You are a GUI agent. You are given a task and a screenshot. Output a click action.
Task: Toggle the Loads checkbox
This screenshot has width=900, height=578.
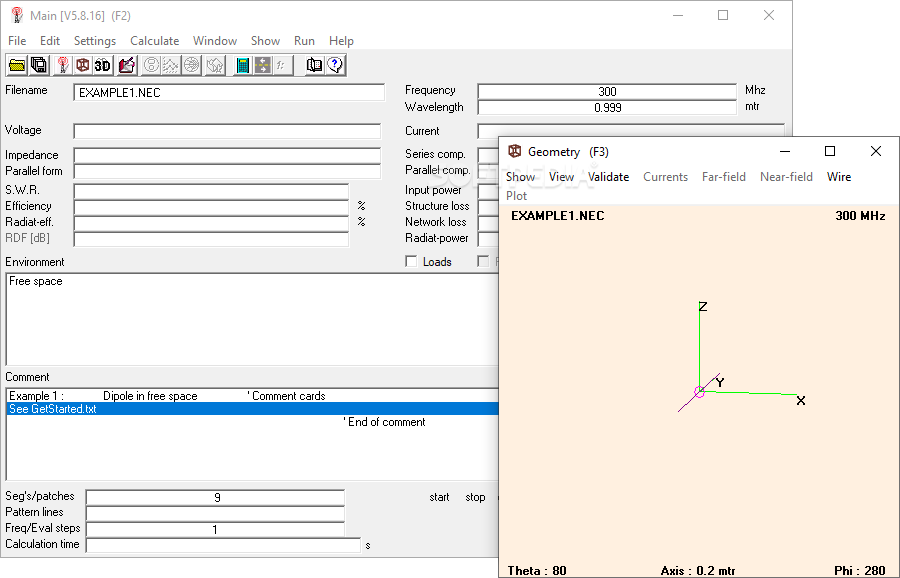pyautogui.click(x=411, y=262)
